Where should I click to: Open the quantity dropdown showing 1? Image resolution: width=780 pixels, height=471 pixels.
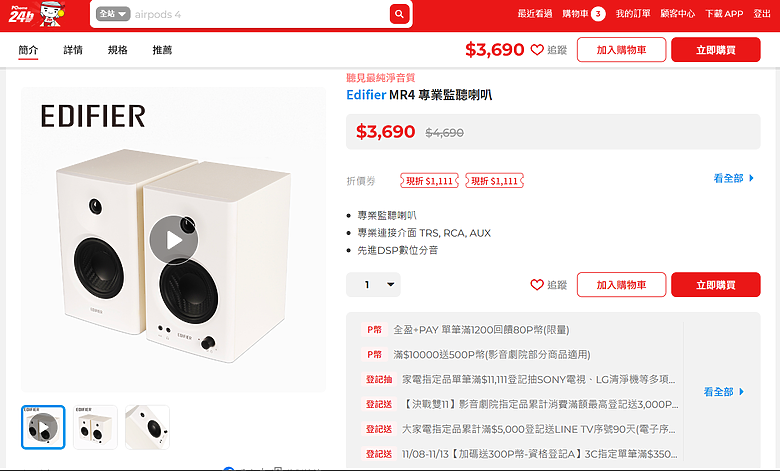(x=373, y=285)
